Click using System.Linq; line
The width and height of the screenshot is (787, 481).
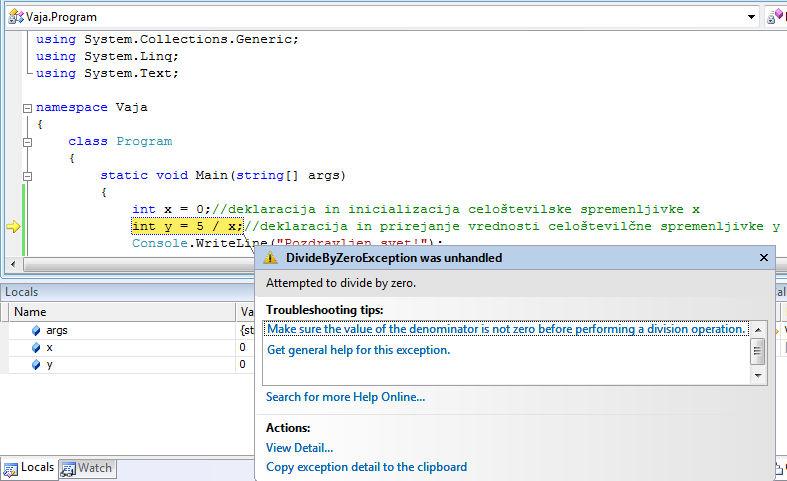pyautogui.click(x=107, y=56)
